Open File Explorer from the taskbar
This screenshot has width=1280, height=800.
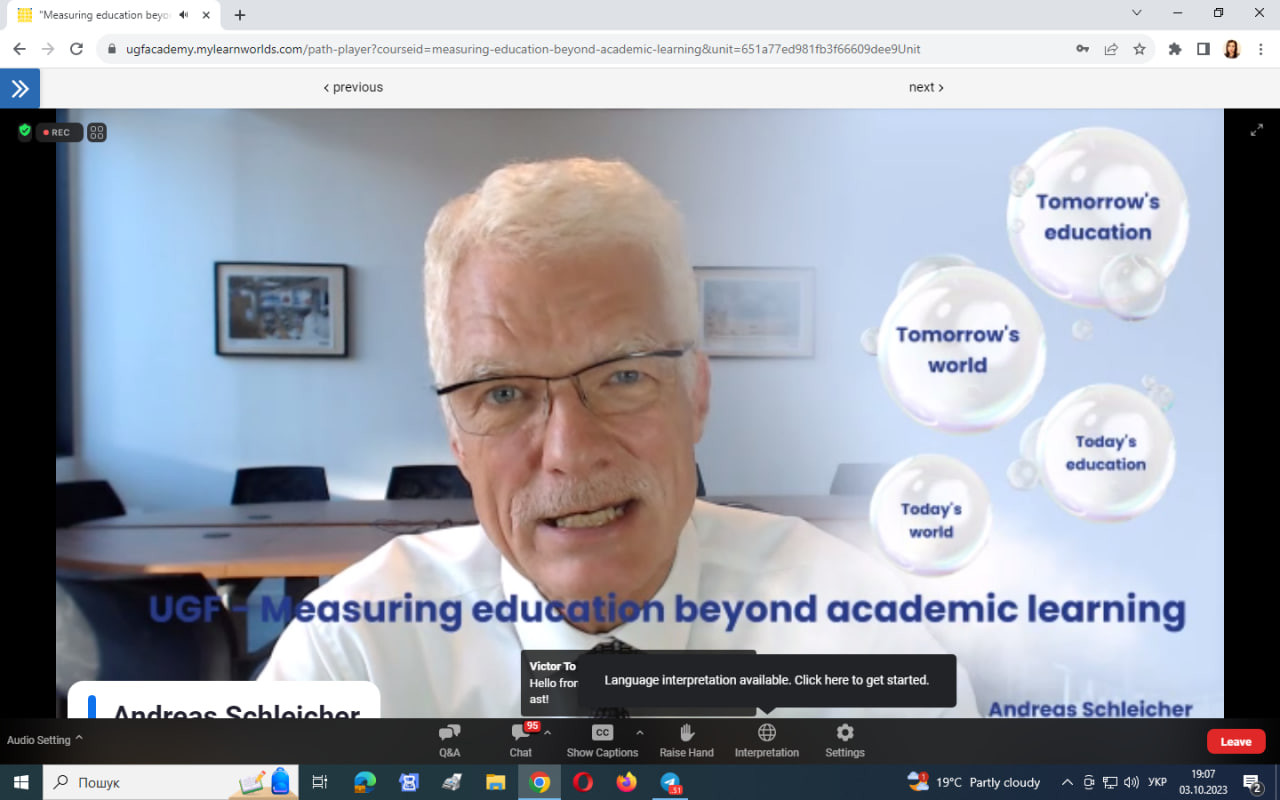pos(495,782)
